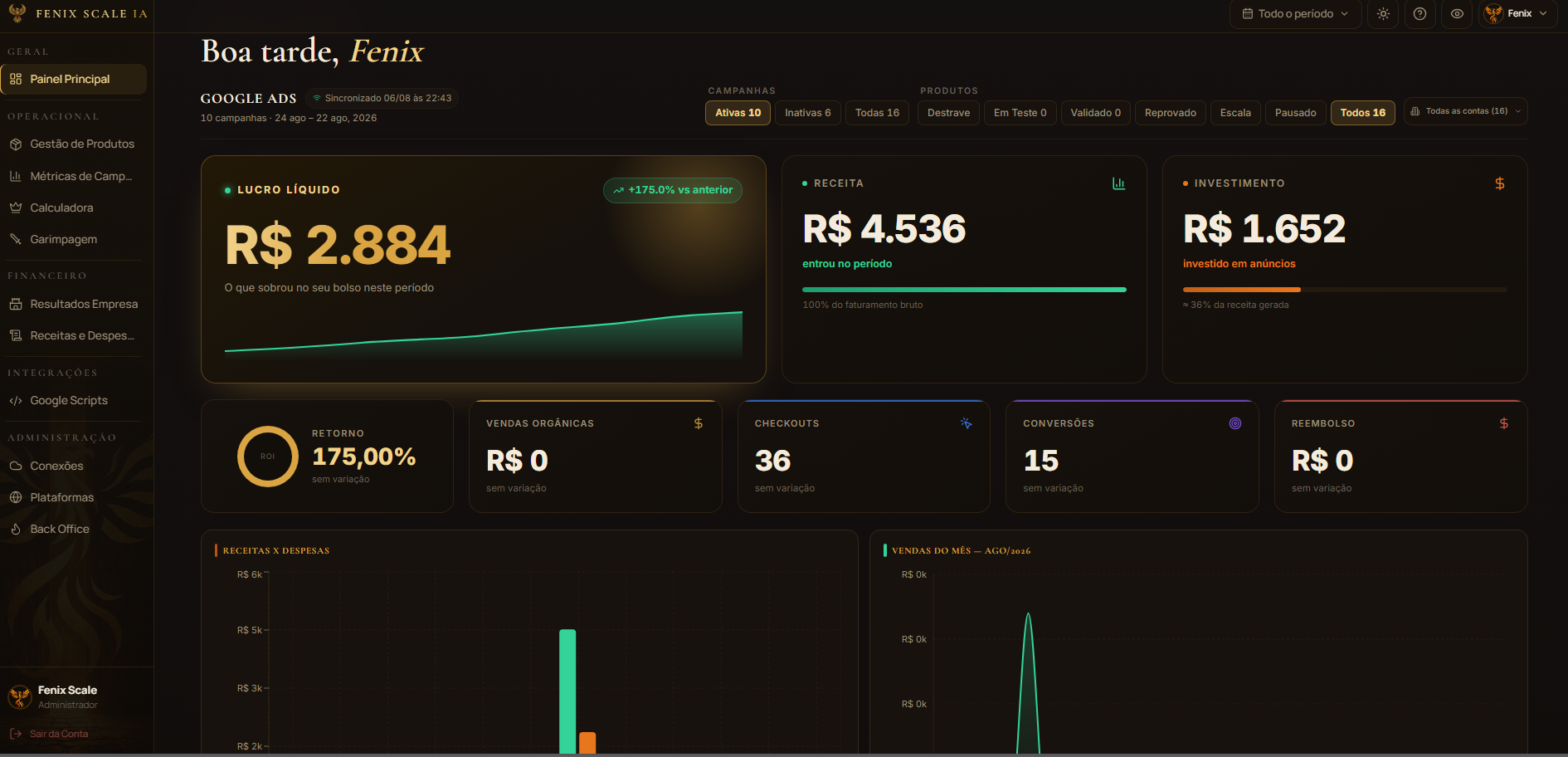Select the 'Todas 16' campaign filter

pos(877,113)
